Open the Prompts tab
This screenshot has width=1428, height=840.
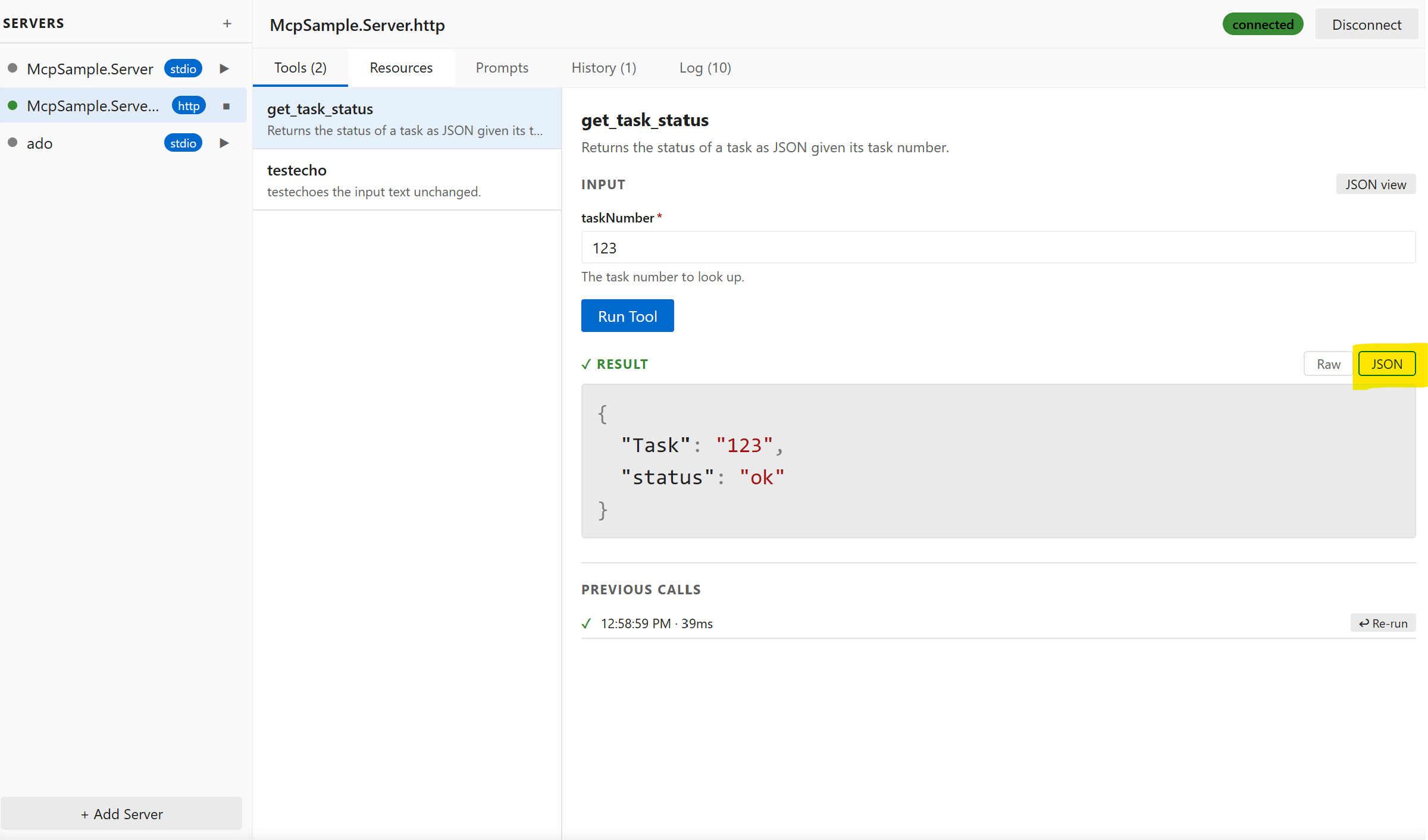click(502, 67)
